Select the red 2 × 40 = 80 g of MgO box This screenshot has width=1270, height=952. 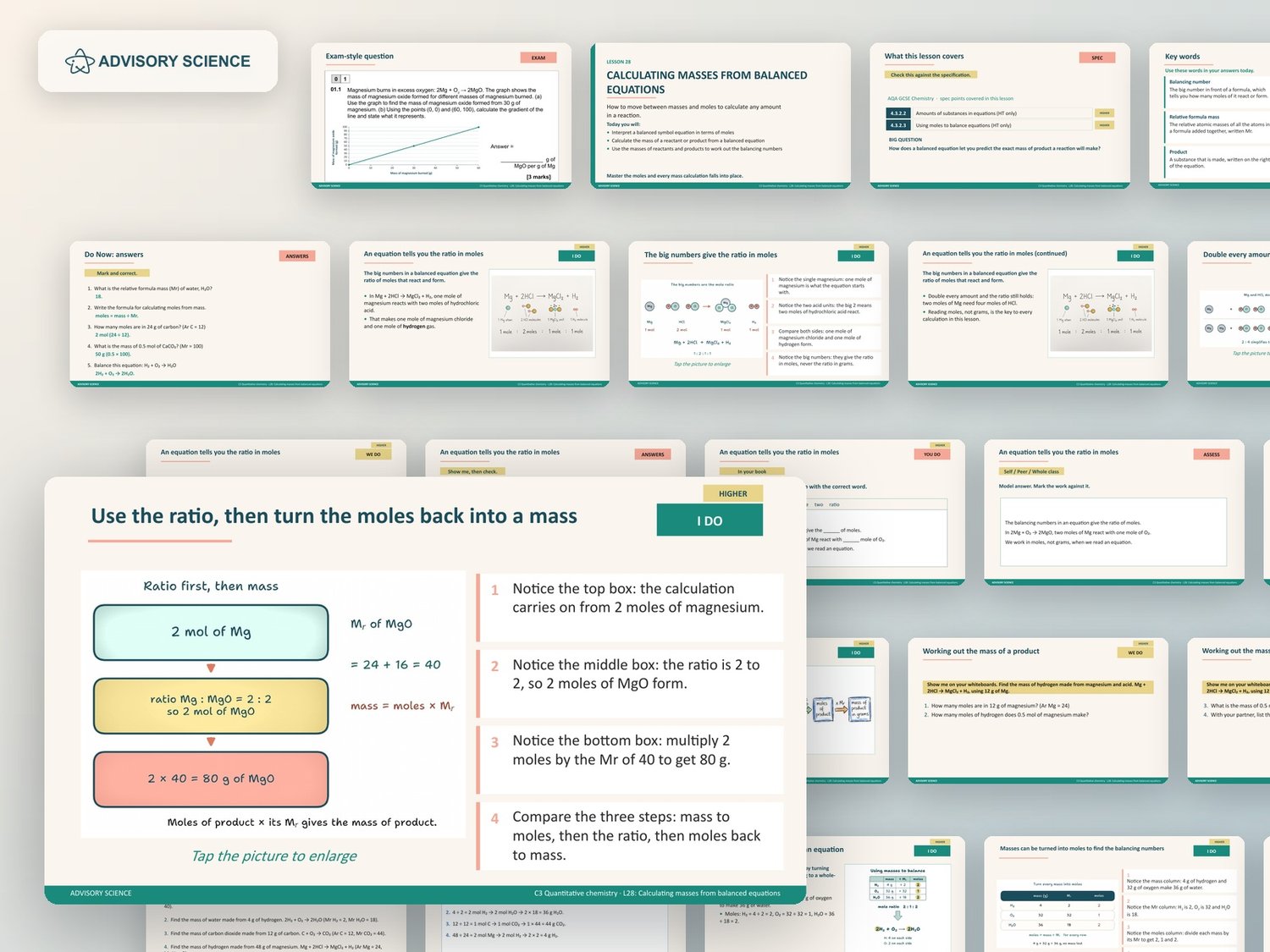[211, 779]
